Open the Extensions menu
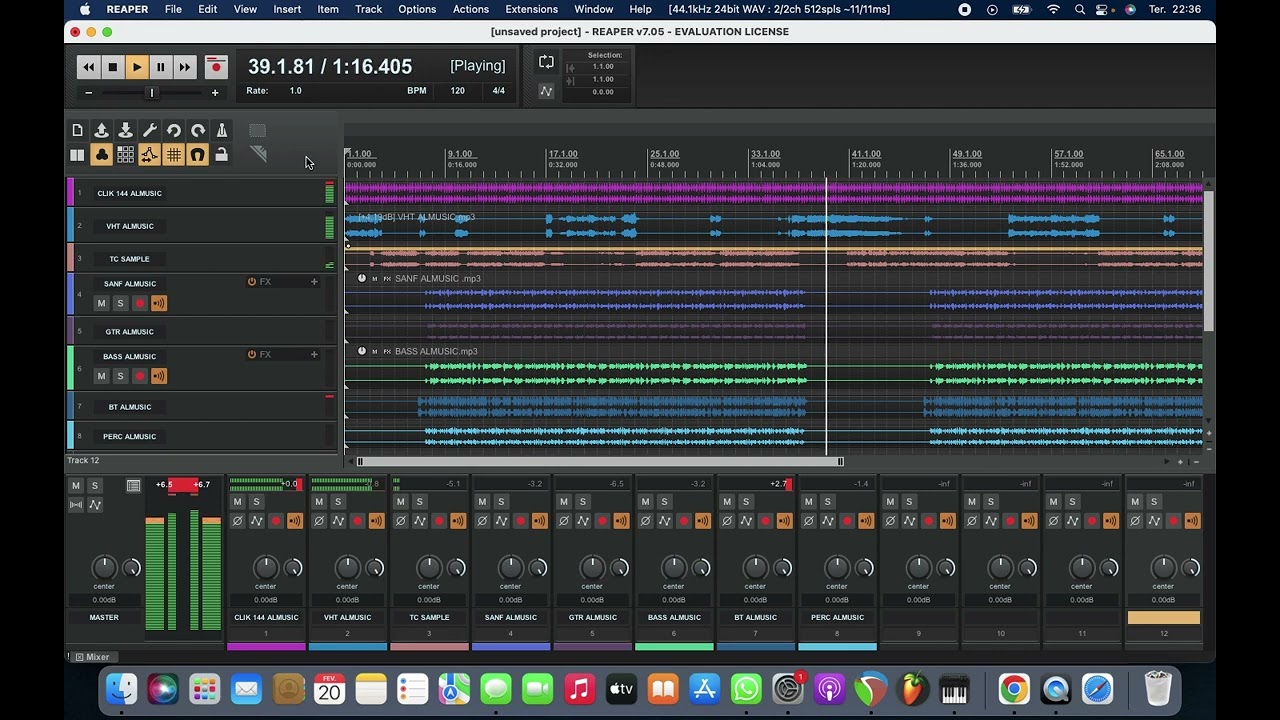 (532, 9)
